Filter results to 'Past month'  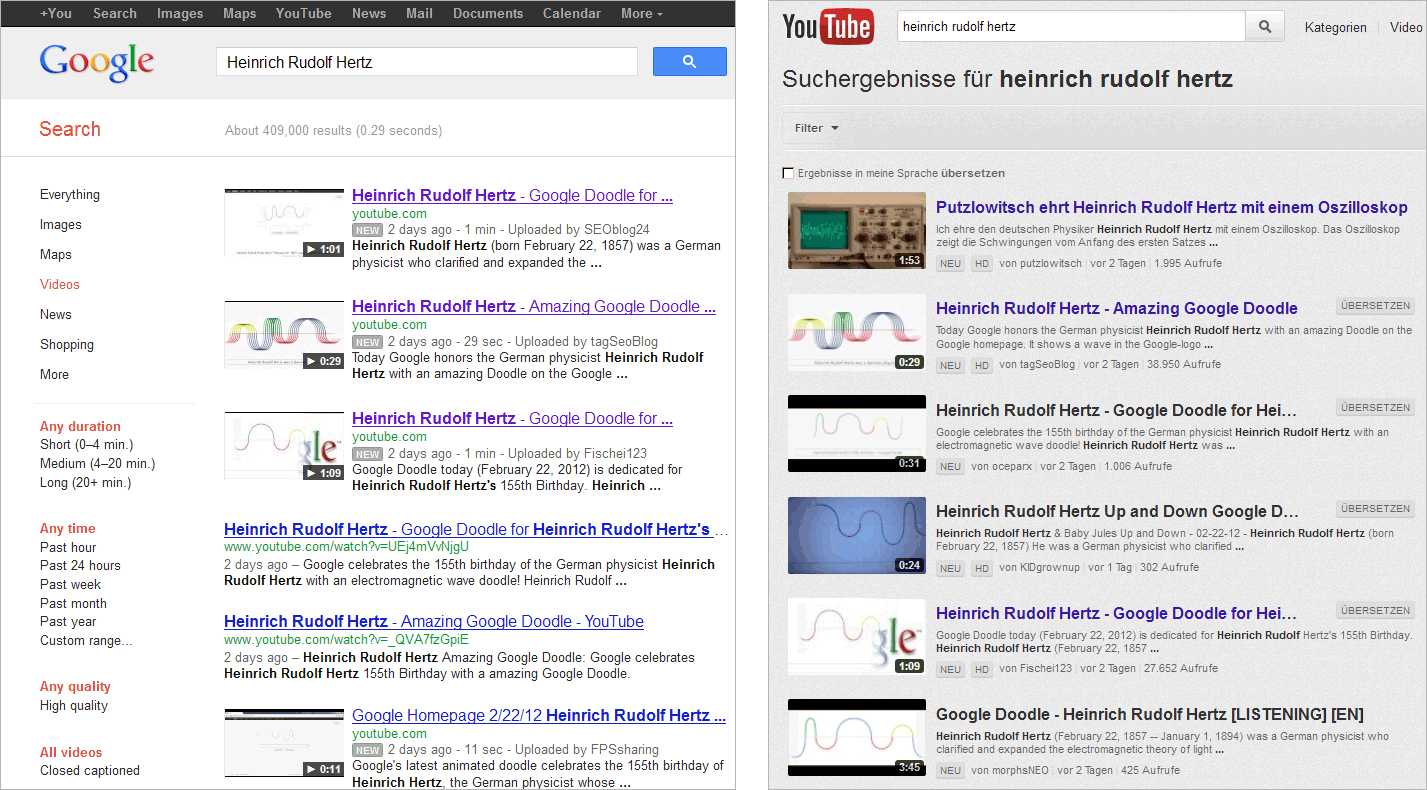pyautogui.click(x=73, y=603)
